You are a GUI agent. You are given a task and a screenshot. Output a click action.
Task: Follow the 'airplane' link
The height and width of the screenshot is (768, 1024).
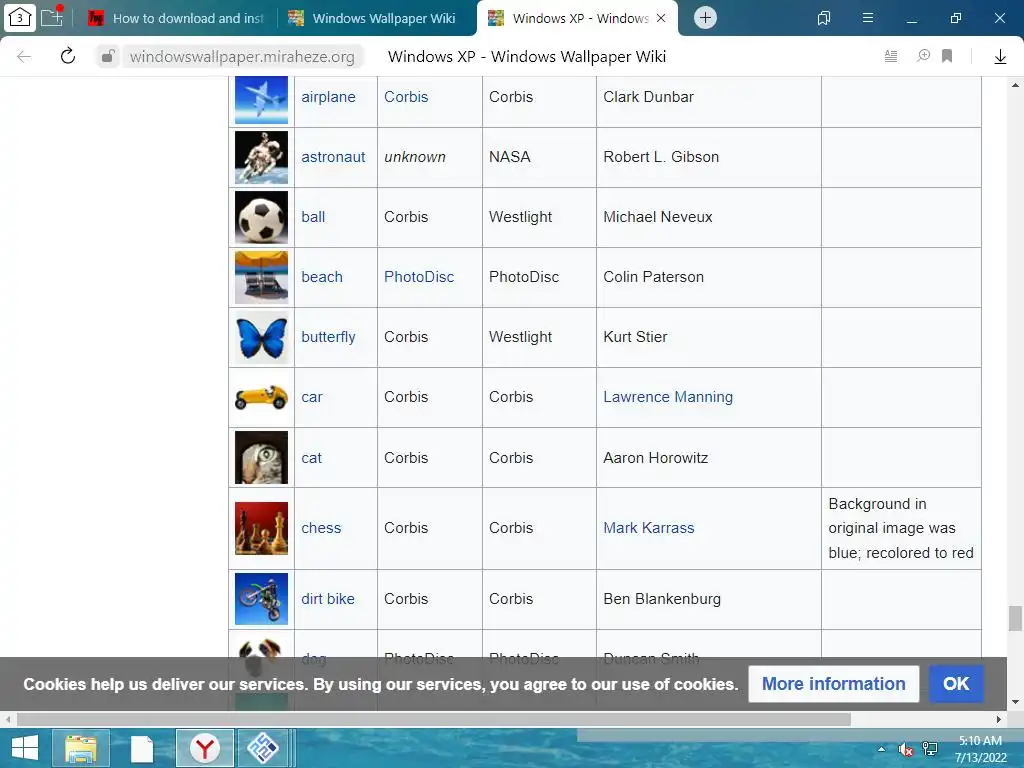pos(328,97)
